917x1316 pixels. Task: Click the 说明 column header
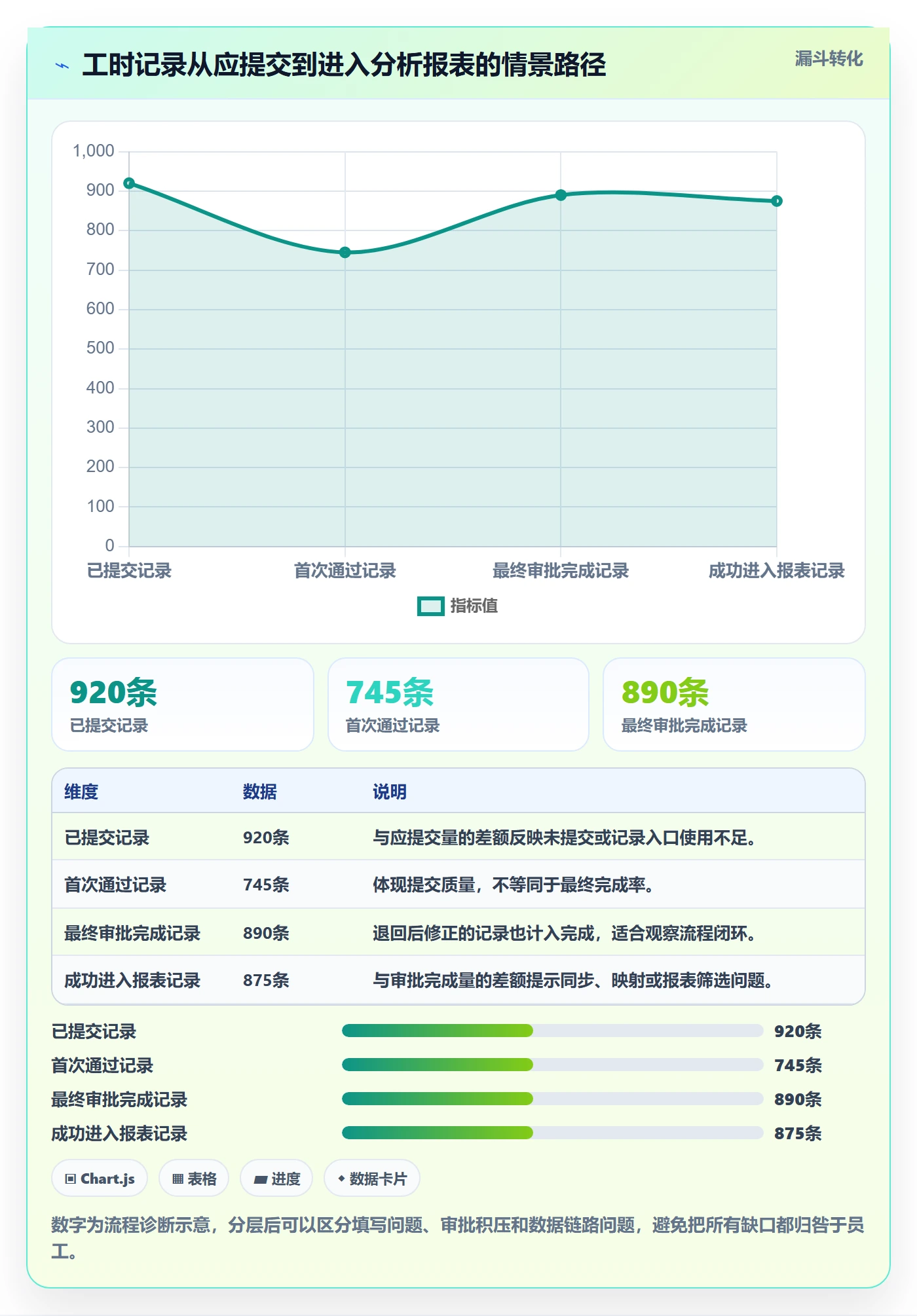point(390,792)
